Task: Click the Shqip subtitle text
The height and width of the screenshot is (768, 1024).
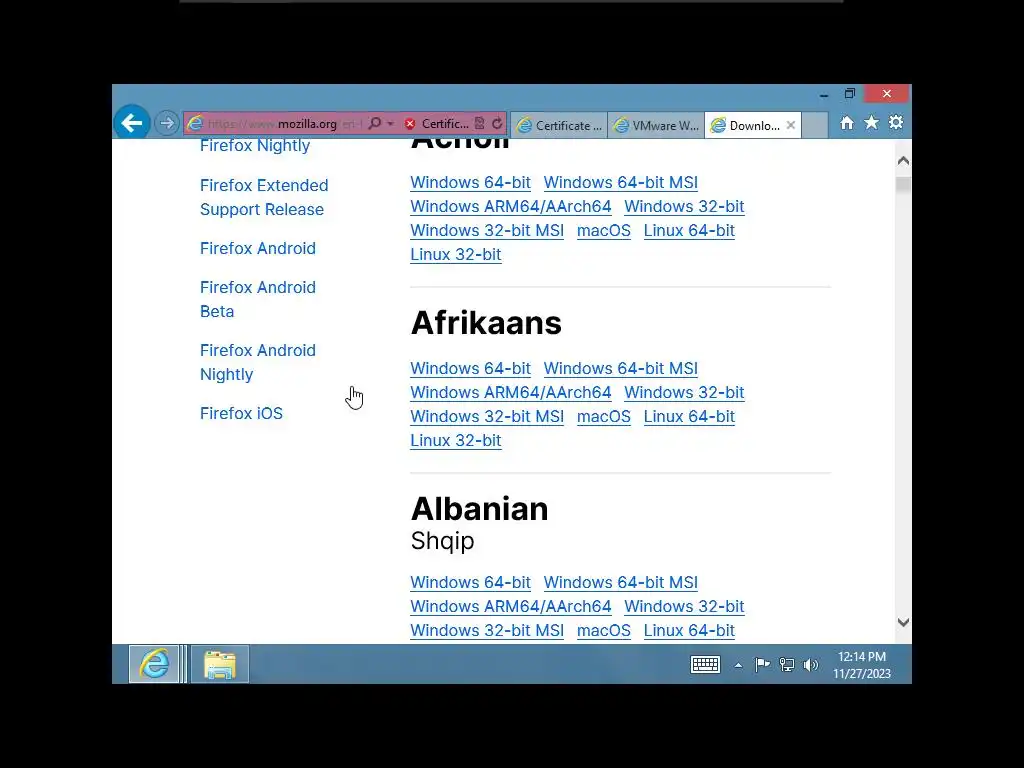Action: click(442, 541)
